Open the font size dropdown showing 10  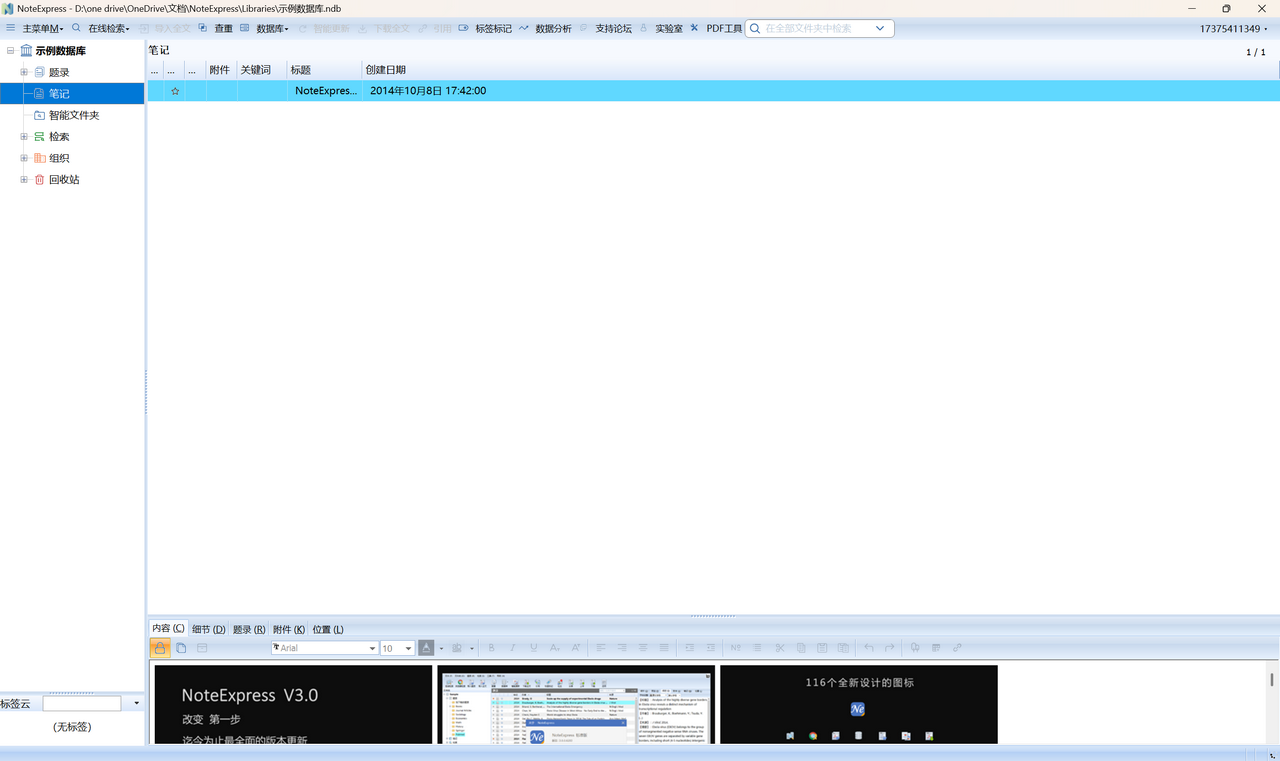tap(408, 648)
